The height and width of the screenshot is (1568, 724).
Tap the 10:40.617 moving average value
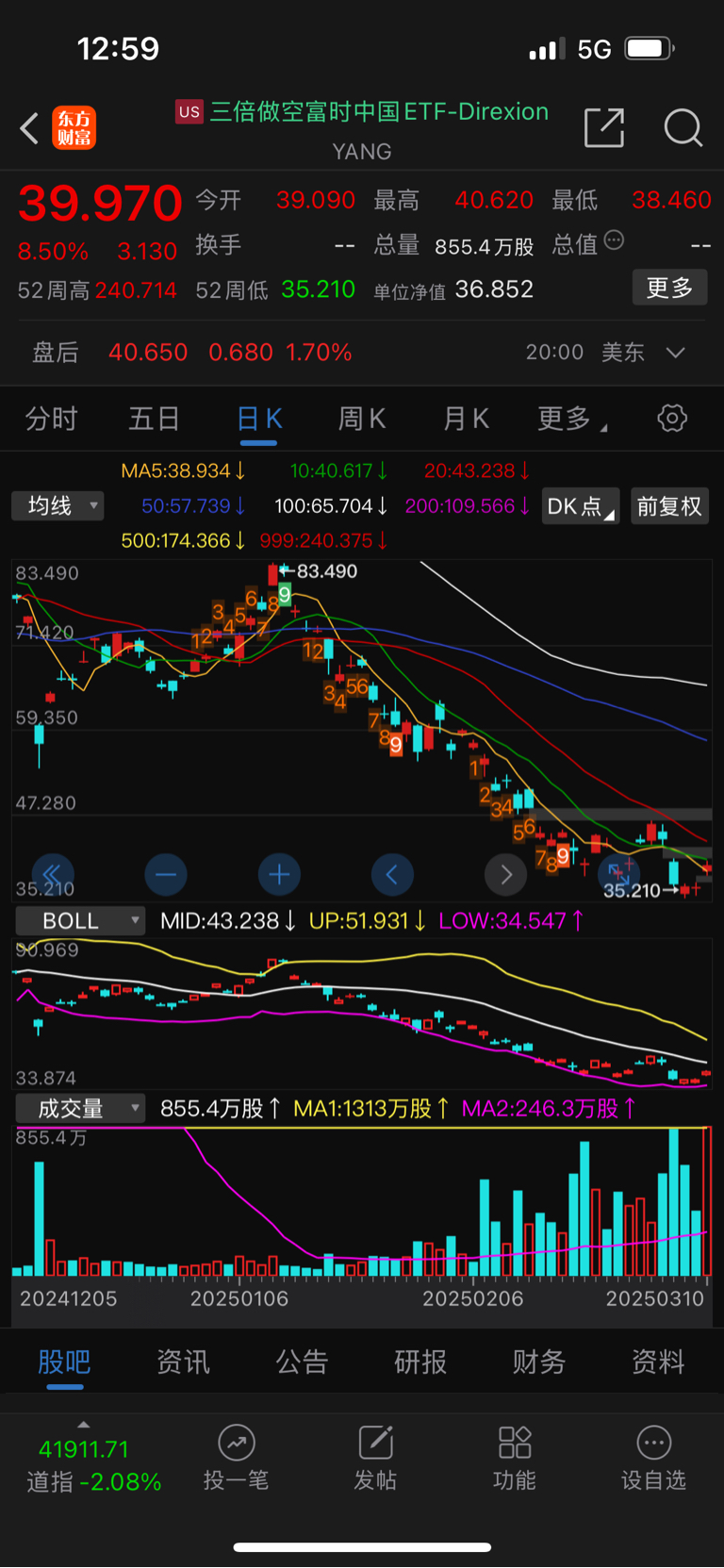[x=338, y=470]
